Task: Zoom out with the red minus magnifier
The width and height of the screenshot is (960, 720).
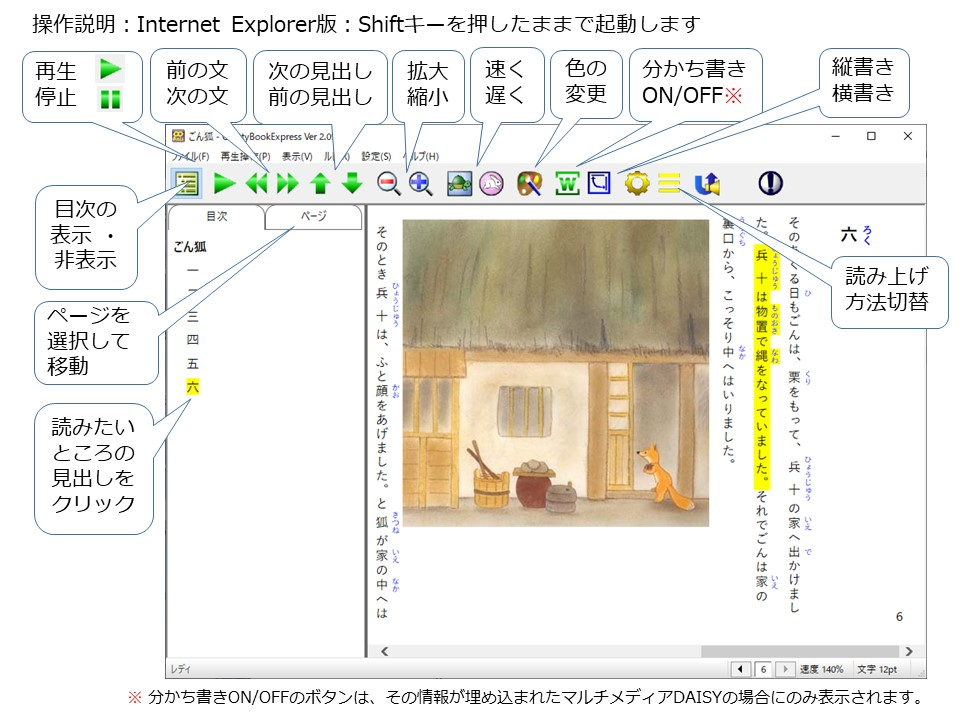Action: [389, 184]
